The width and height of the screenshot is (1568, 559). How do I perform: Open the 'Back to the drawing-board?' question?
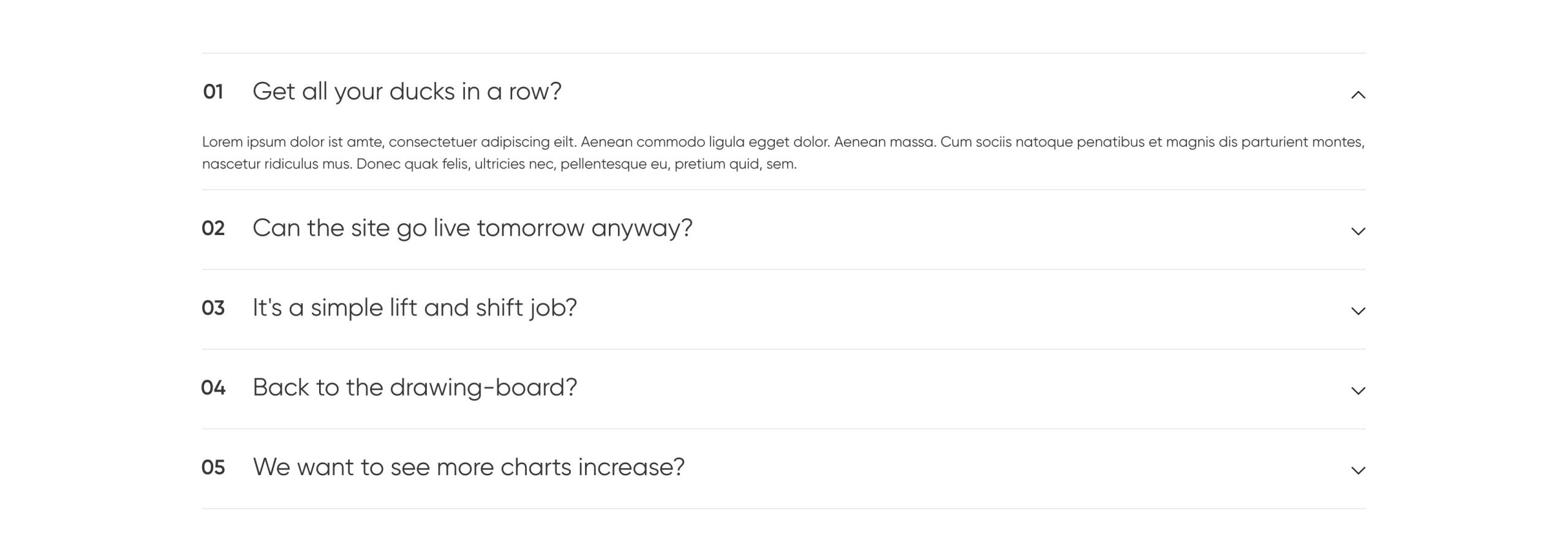(x=415, y=388)
